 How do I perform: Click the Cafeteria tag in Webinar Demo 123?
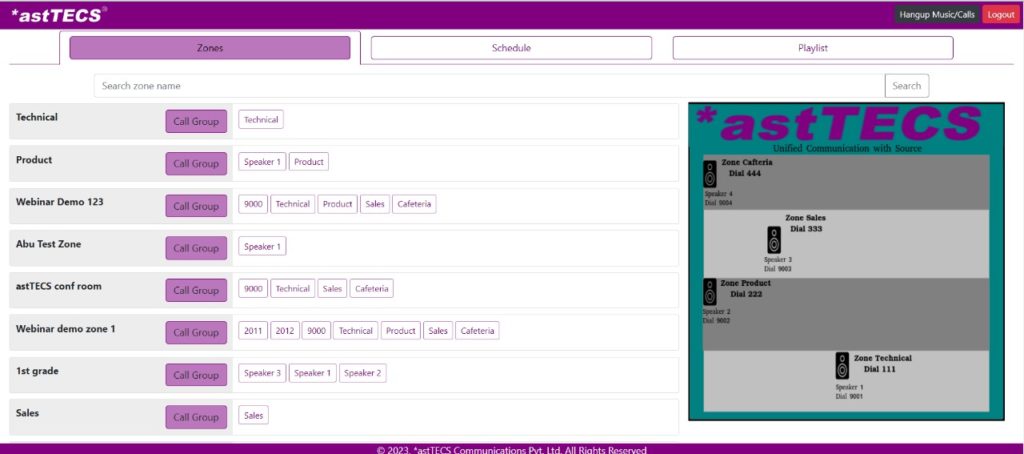(414, 204)
